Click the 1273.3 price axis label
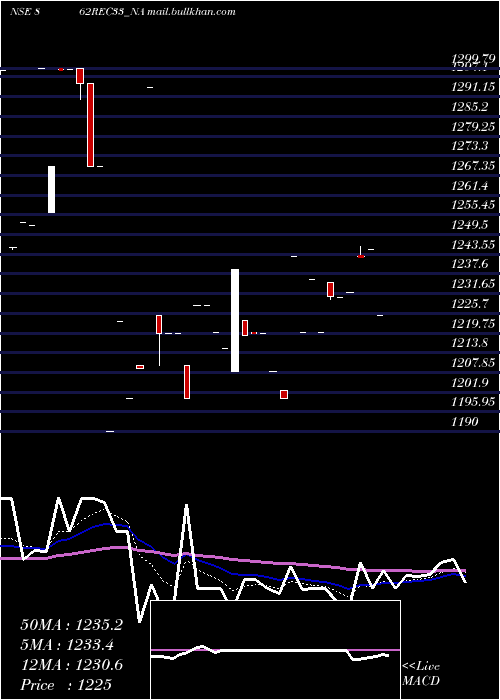This screenshot has width=500, height=700. [470, 146]
